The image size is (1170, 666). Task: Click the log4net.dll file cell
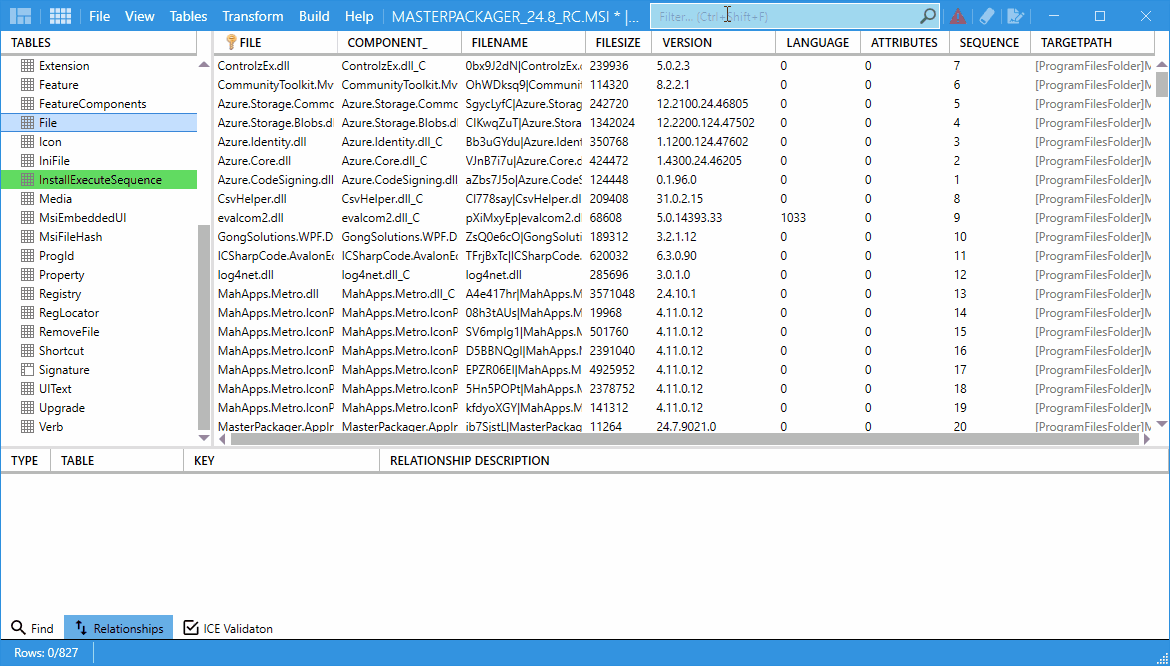[275, 274]
